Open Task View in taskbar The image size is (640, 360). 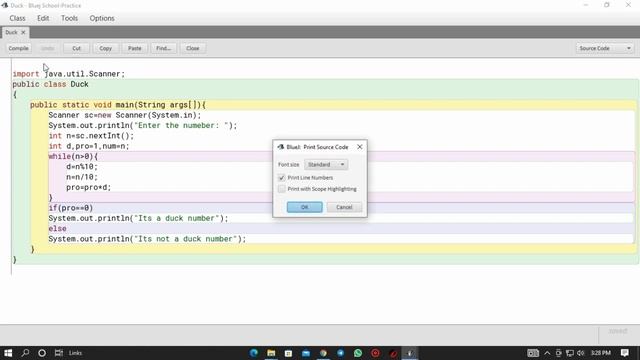click(x=59, y=353)
